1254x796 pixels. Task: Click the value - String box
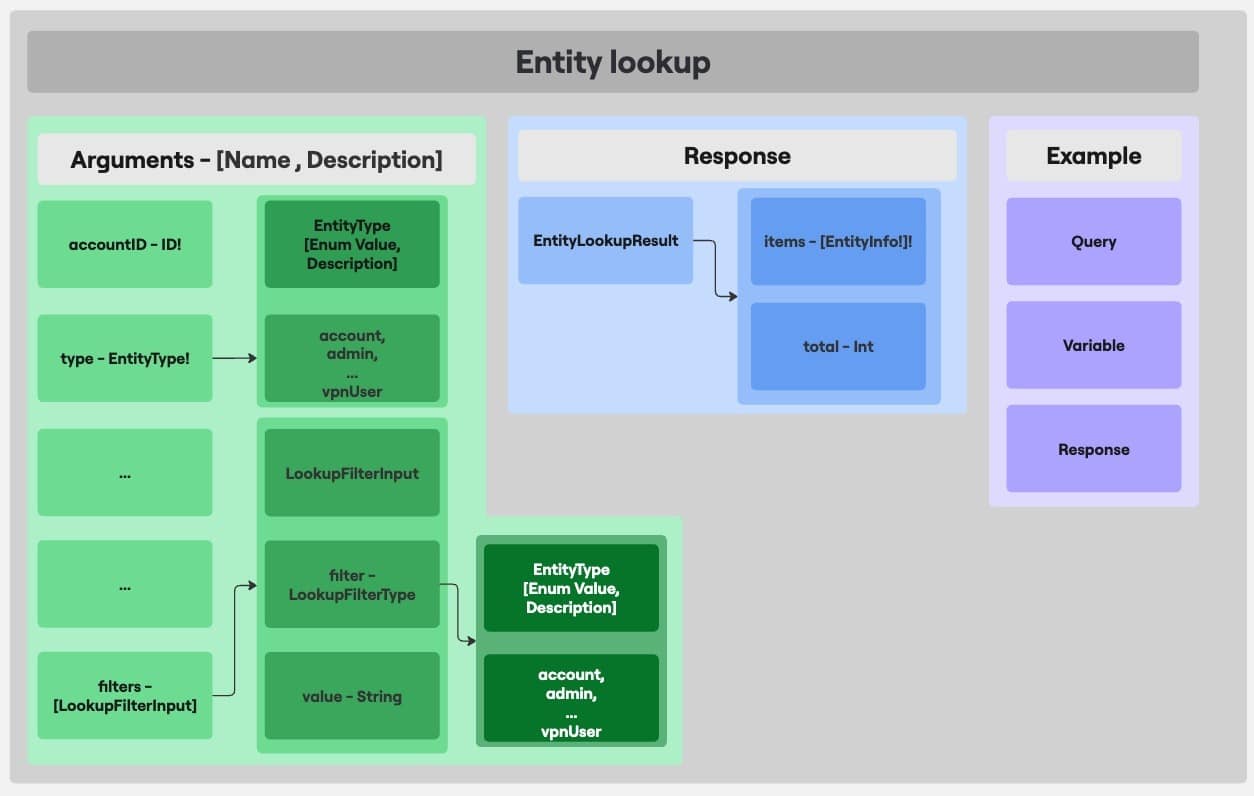[352, 696]
